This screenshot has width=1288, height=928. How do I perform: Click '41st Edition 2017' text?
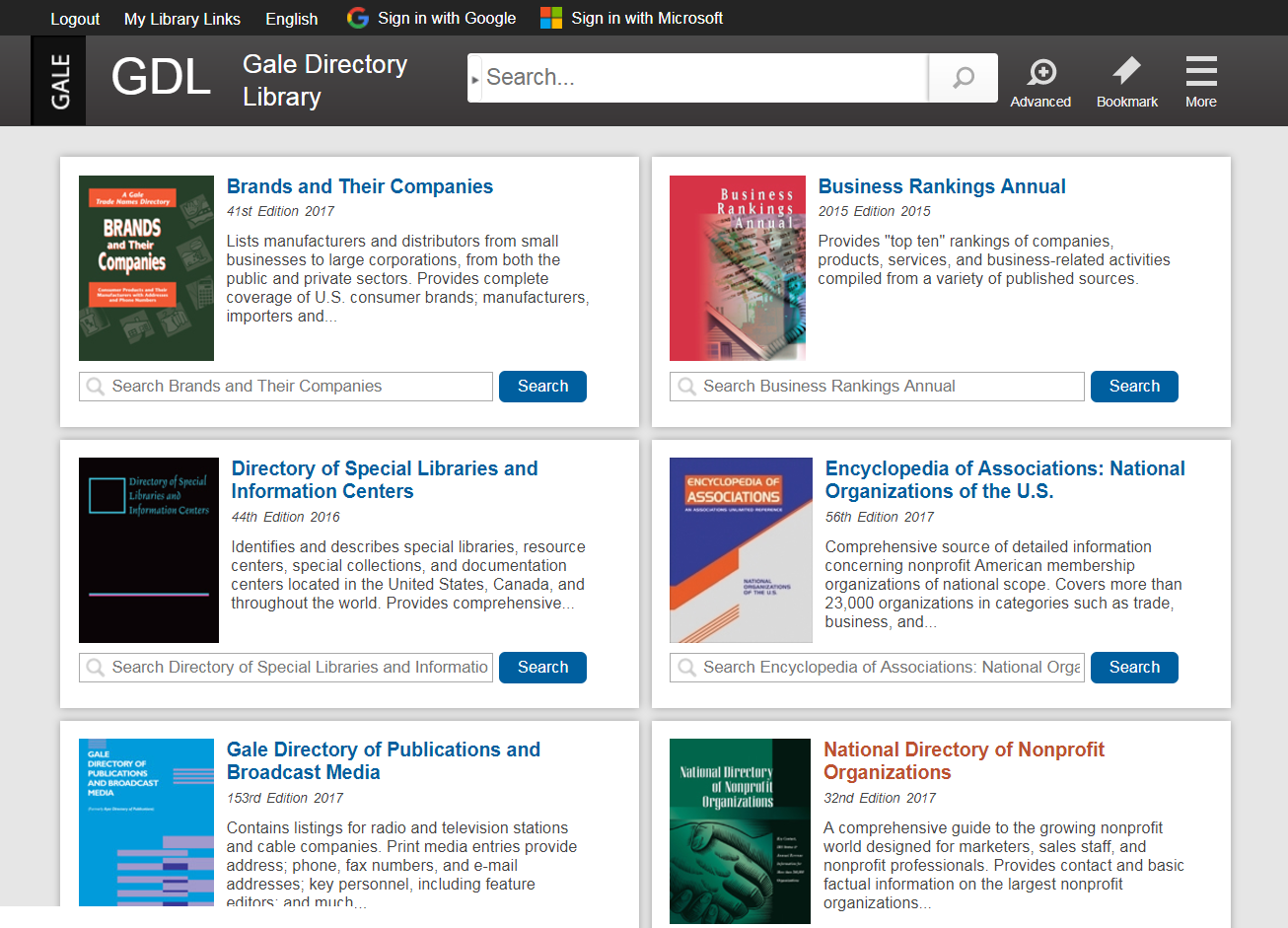pyautogui.click(x=280, y=211)
